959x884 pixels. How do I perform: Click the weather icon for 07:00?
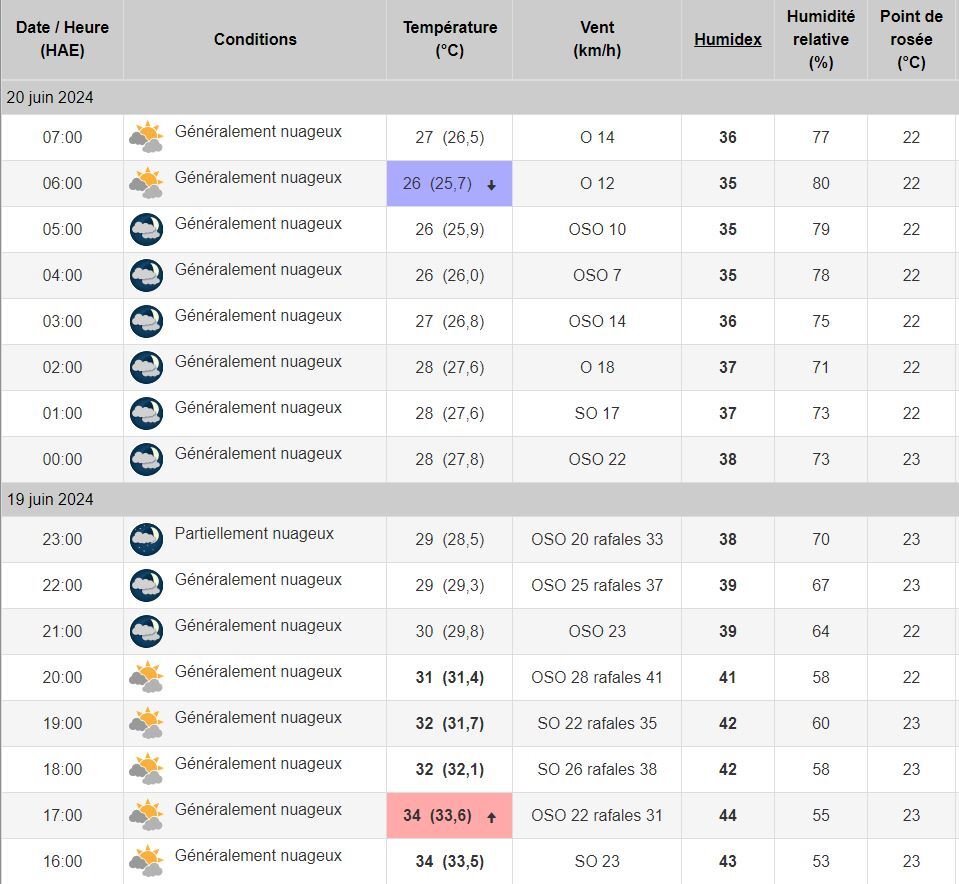coord(146,137)
